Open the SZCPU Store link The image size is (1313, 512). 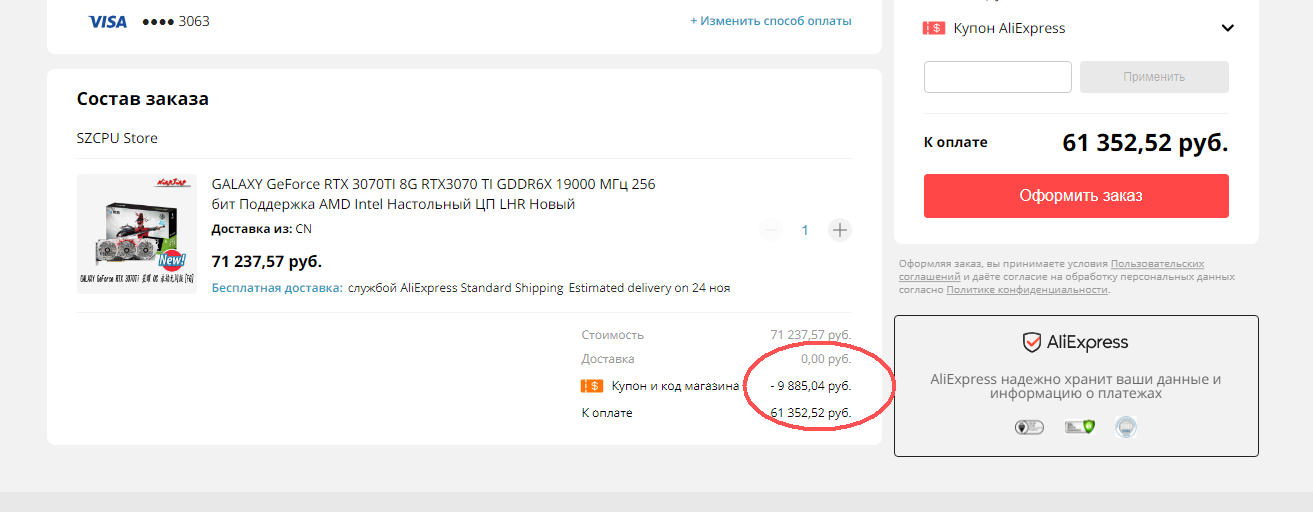pyautogui.click(x=117, y=138)
